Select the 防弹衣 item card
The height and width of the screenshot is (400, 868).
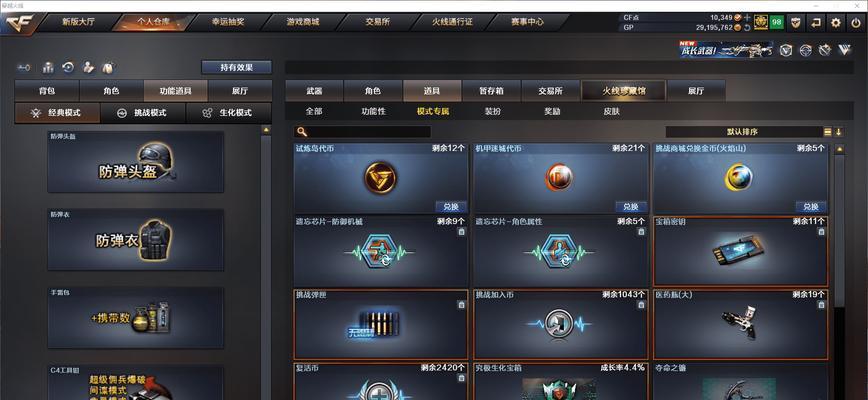click(x=136, y=240)
